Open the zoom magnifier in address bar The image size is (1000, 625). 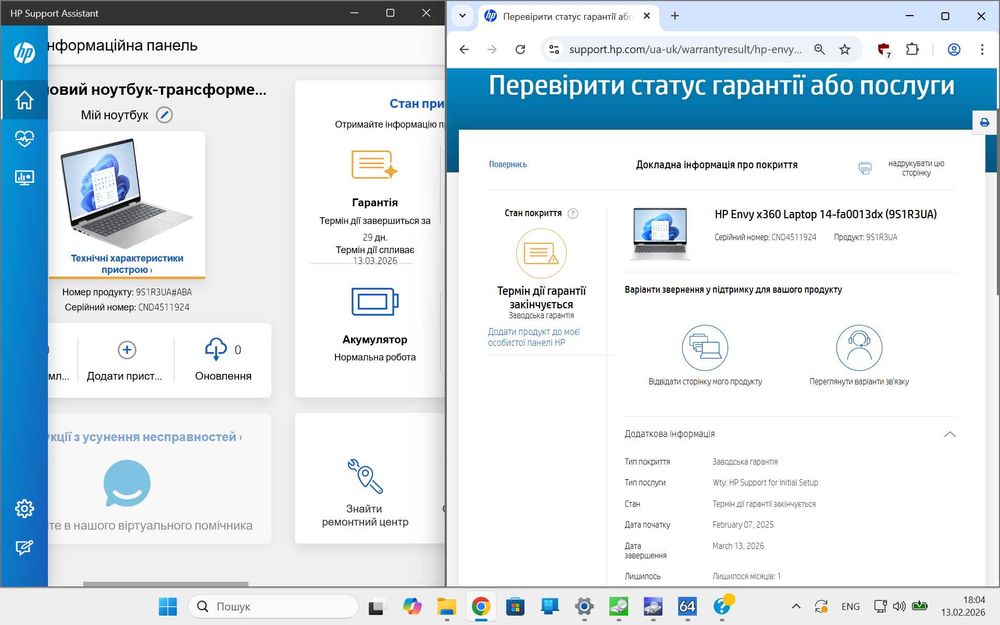click(x=820, y=49)
